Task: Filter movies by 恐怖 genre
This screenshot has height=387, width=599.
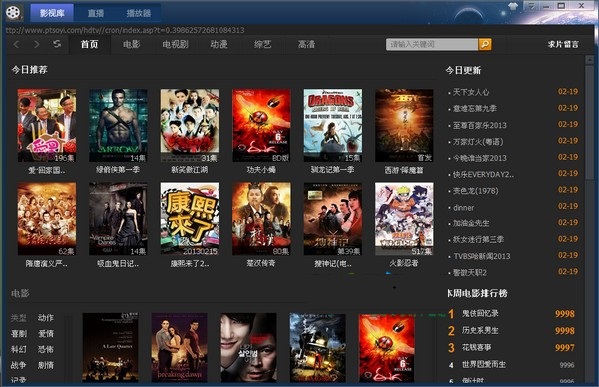Action: [46, 349]
